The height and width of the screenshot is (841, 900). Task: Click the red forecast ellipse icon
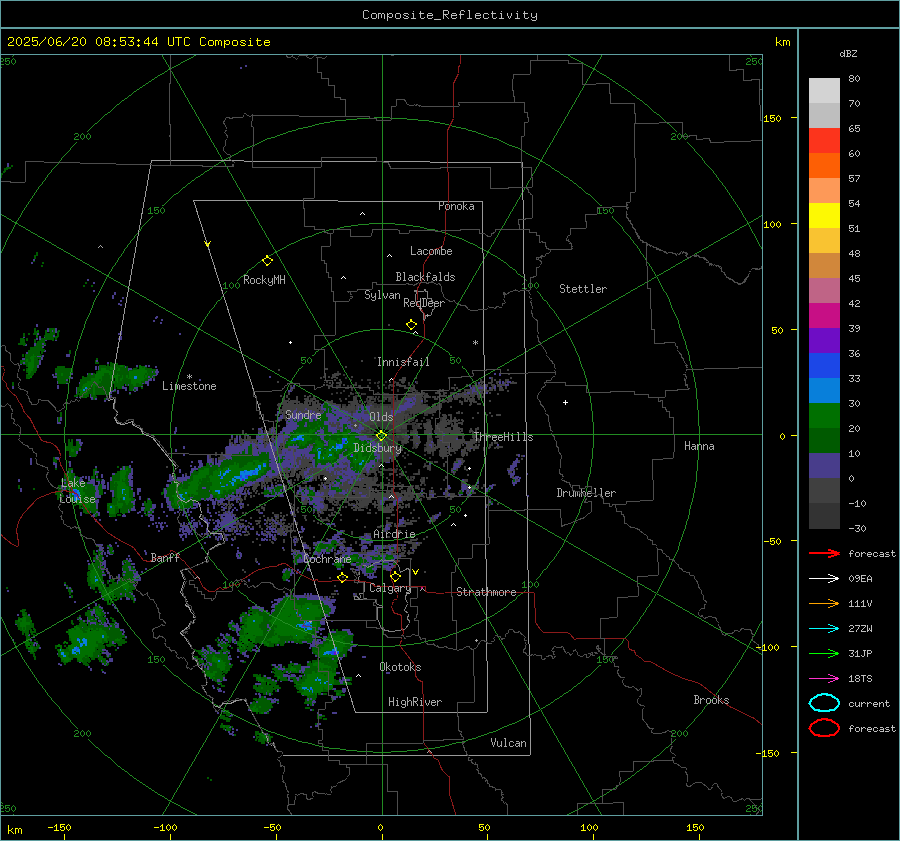(x=824, y=728)
